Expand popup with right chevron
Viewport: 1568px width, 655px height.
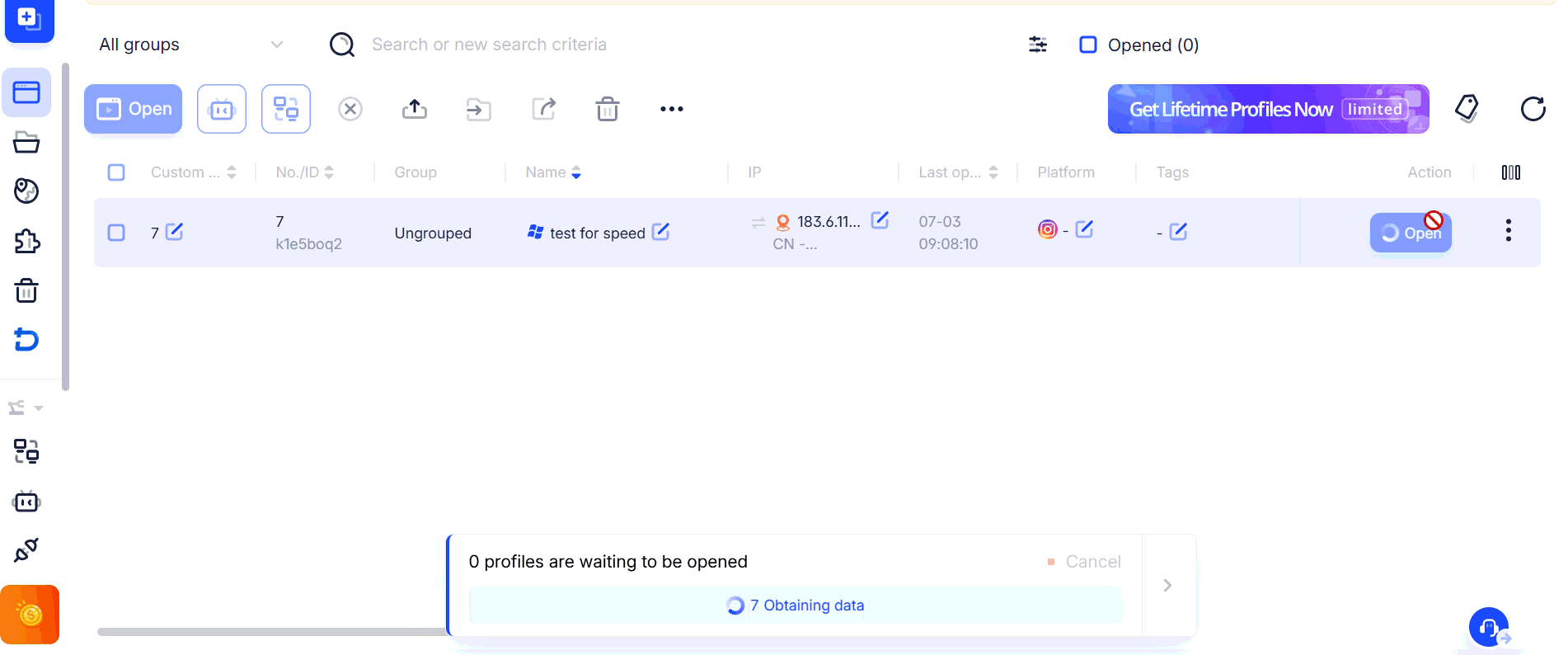1167,586
